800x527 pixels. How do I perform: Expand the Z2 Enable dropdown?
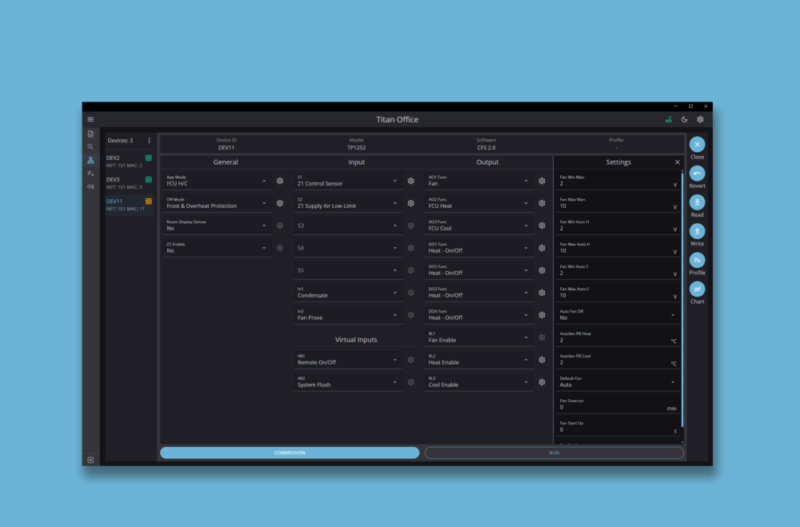(217, 248)
